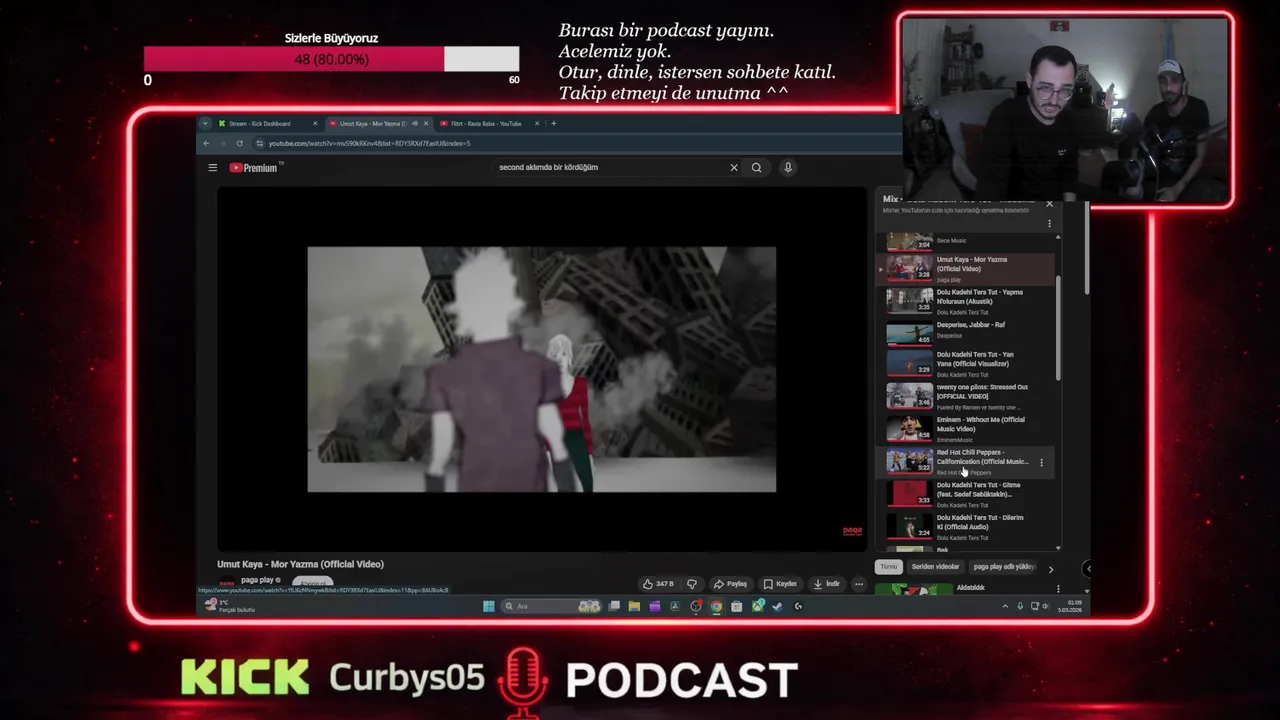
Task: Expand the system tray hidden icons chevron
Action: point(1005,606)
